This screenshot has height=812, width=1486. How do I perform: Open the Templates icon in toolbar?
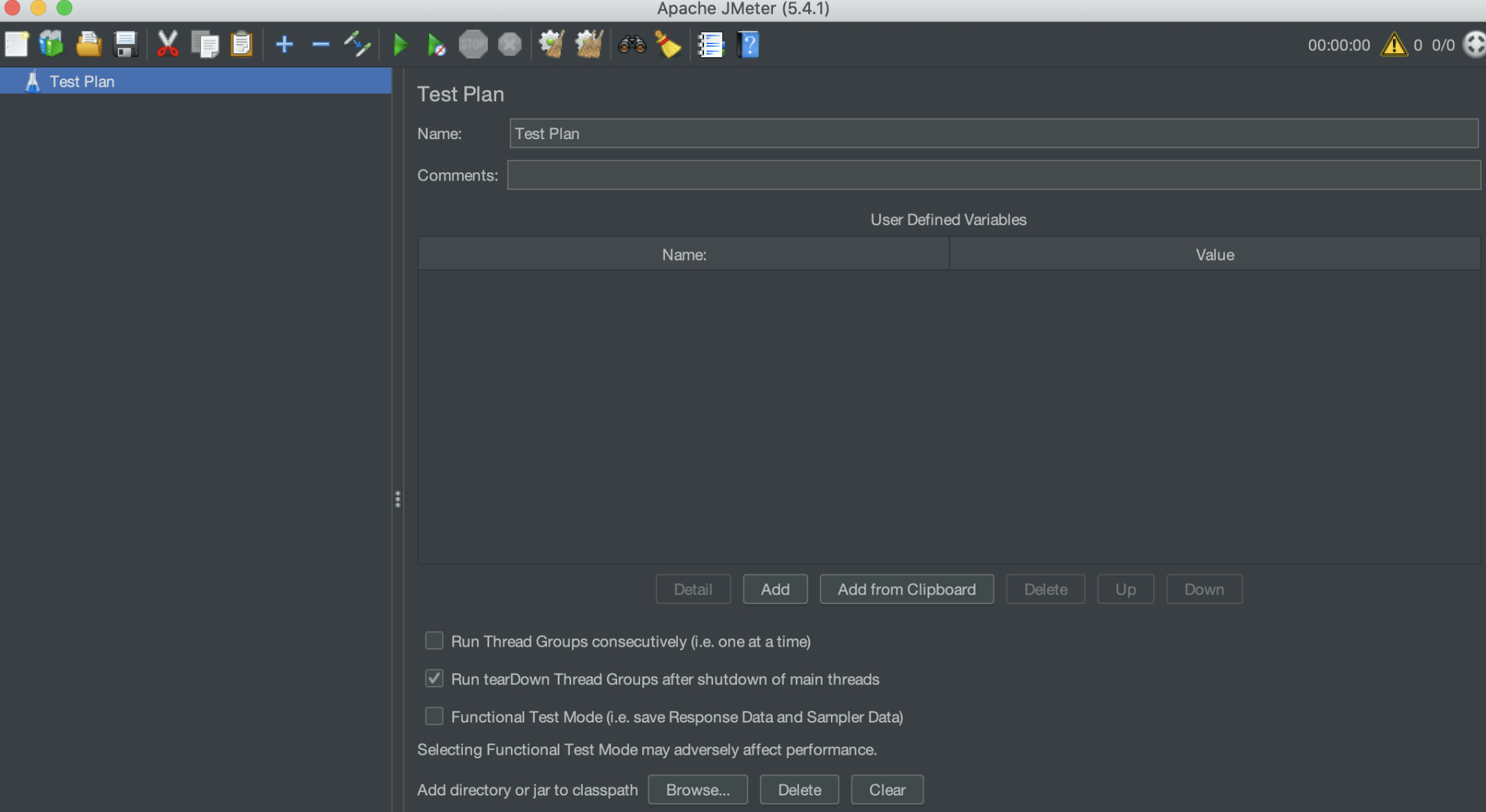tap(52, 45)
